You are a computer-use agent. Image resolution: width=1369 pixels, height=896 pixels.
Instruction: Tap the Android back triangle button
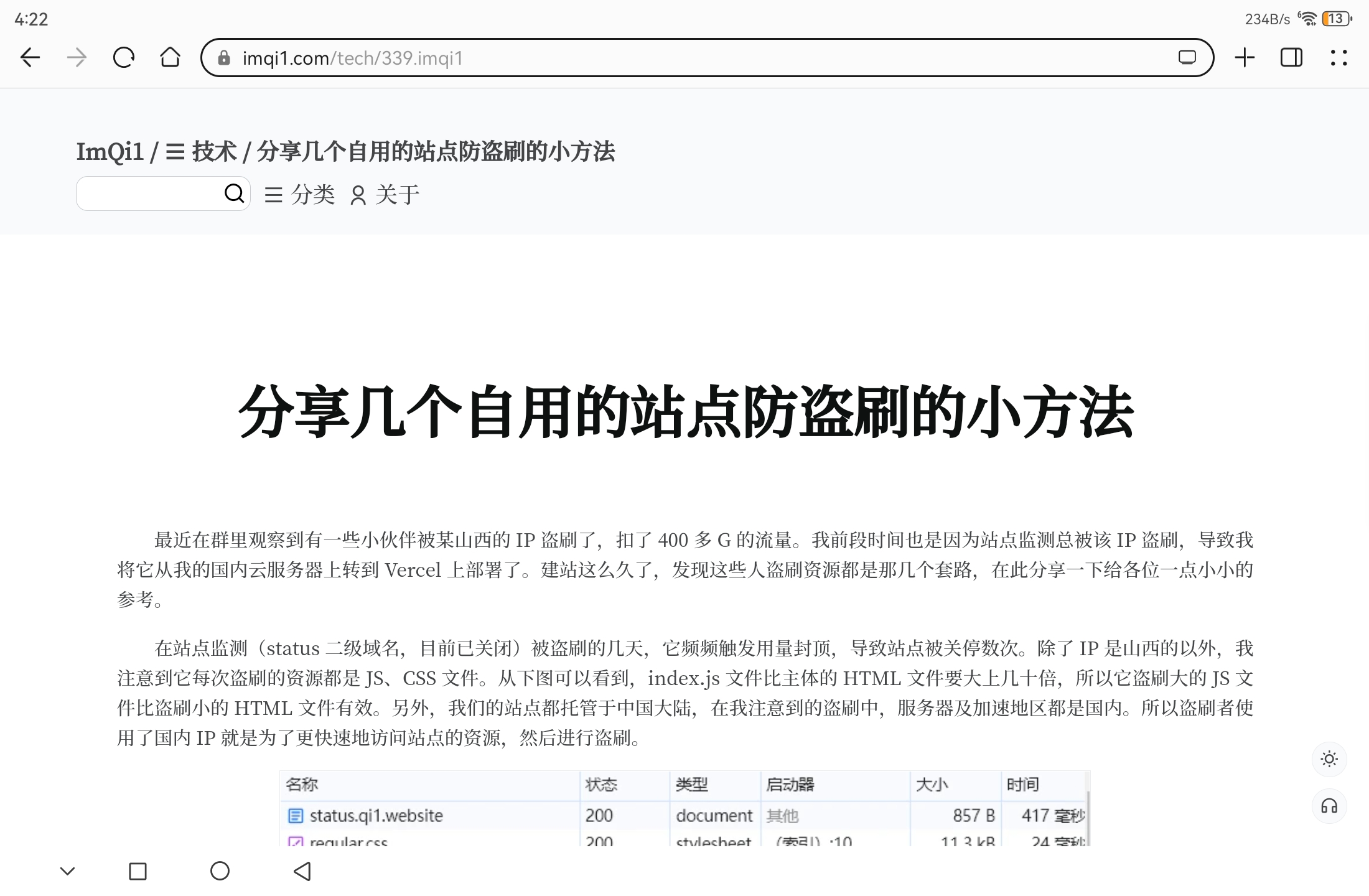click(302, 871)
